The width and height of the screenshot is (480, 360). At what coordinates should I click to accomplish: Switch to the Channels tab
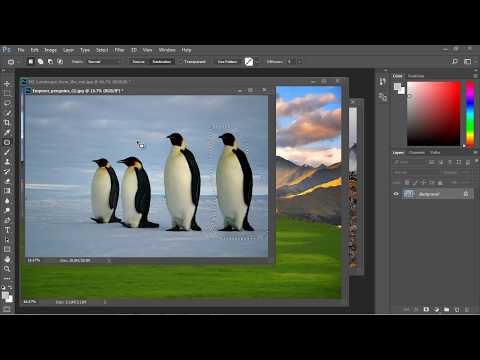tap(417, 152)
